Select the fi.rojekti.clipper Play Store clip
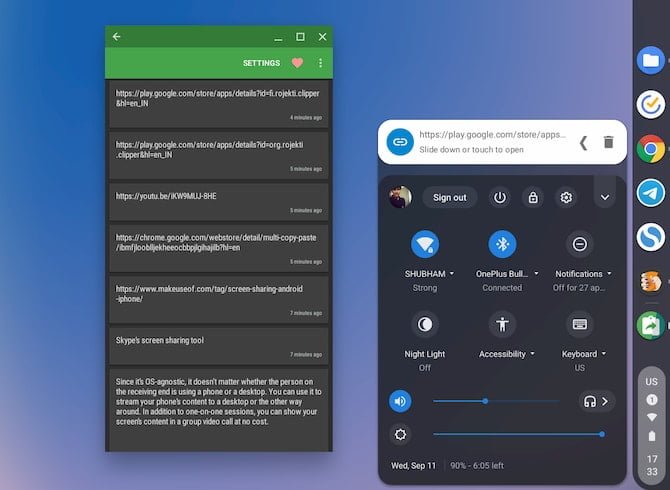Image resolution: width=670 pixels, height=490 pixels. click(x=218, y=104)
